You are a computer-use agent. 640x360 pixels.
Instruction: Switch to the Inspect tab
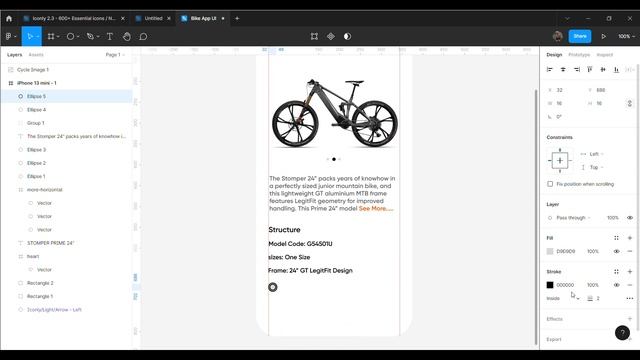tap(604, 55)
